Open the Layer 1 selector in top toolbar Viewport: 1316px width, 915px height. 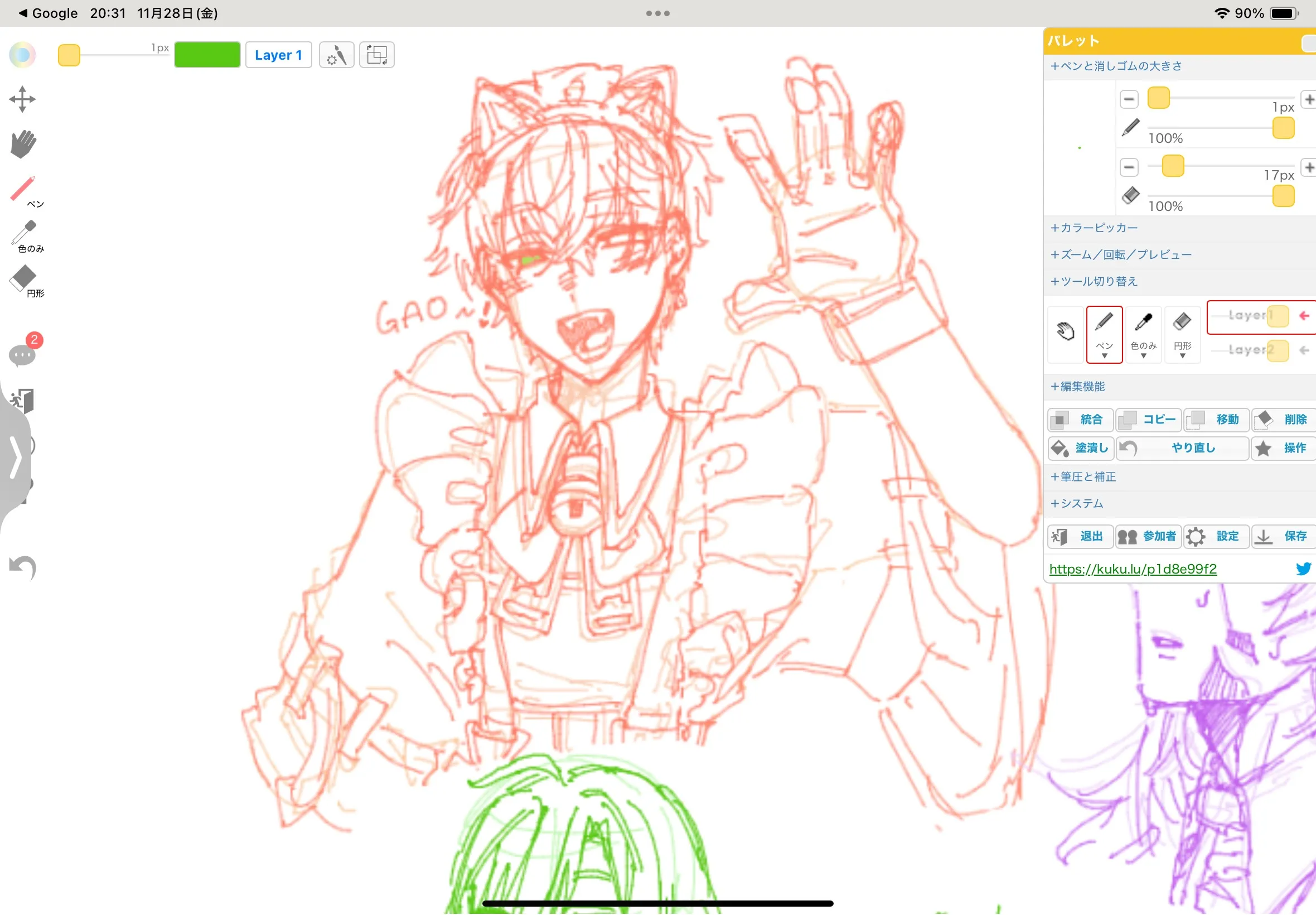(278, 55)
